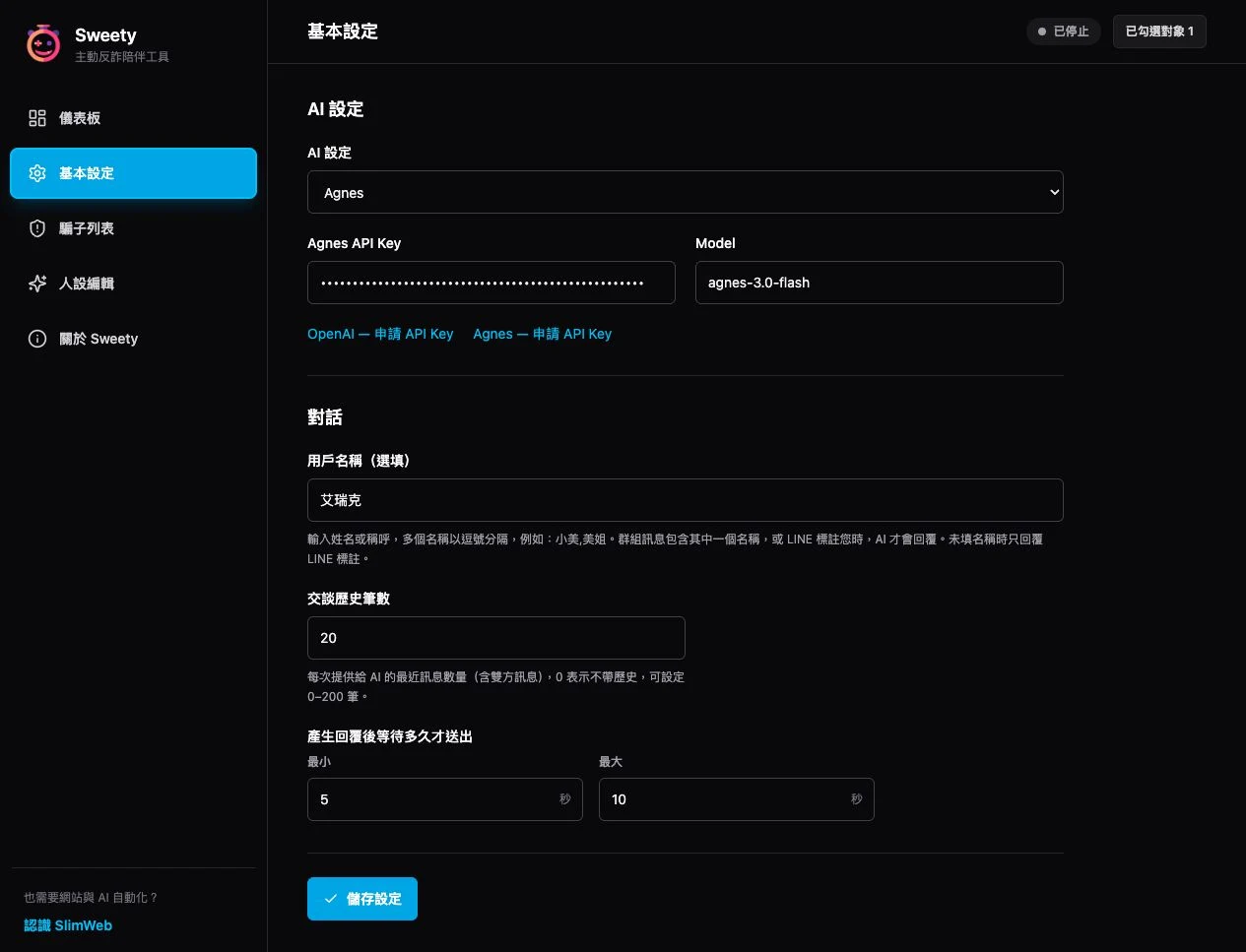This screenshot has width=1246, height=952.
Task: Click the 主動反詐陪伴工具 tagline text
Action: coord(121,57)
